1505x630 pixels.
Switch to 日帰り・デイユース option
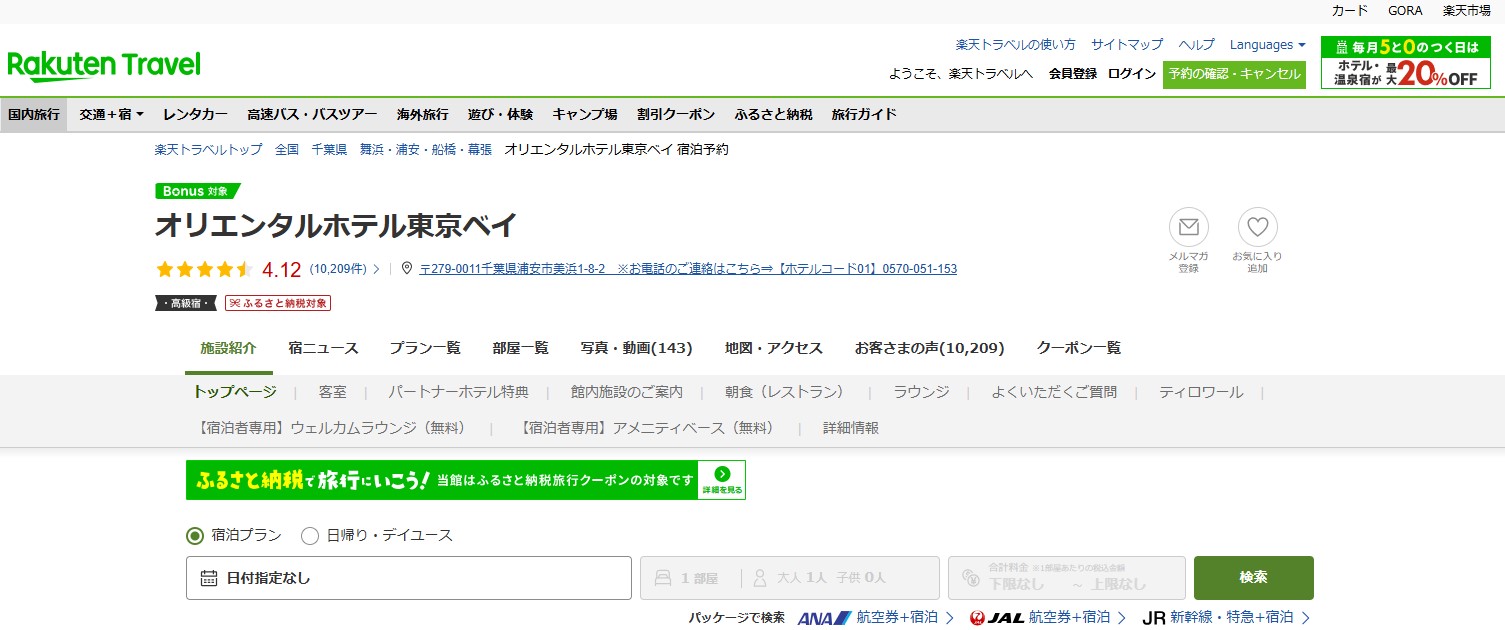310,536
